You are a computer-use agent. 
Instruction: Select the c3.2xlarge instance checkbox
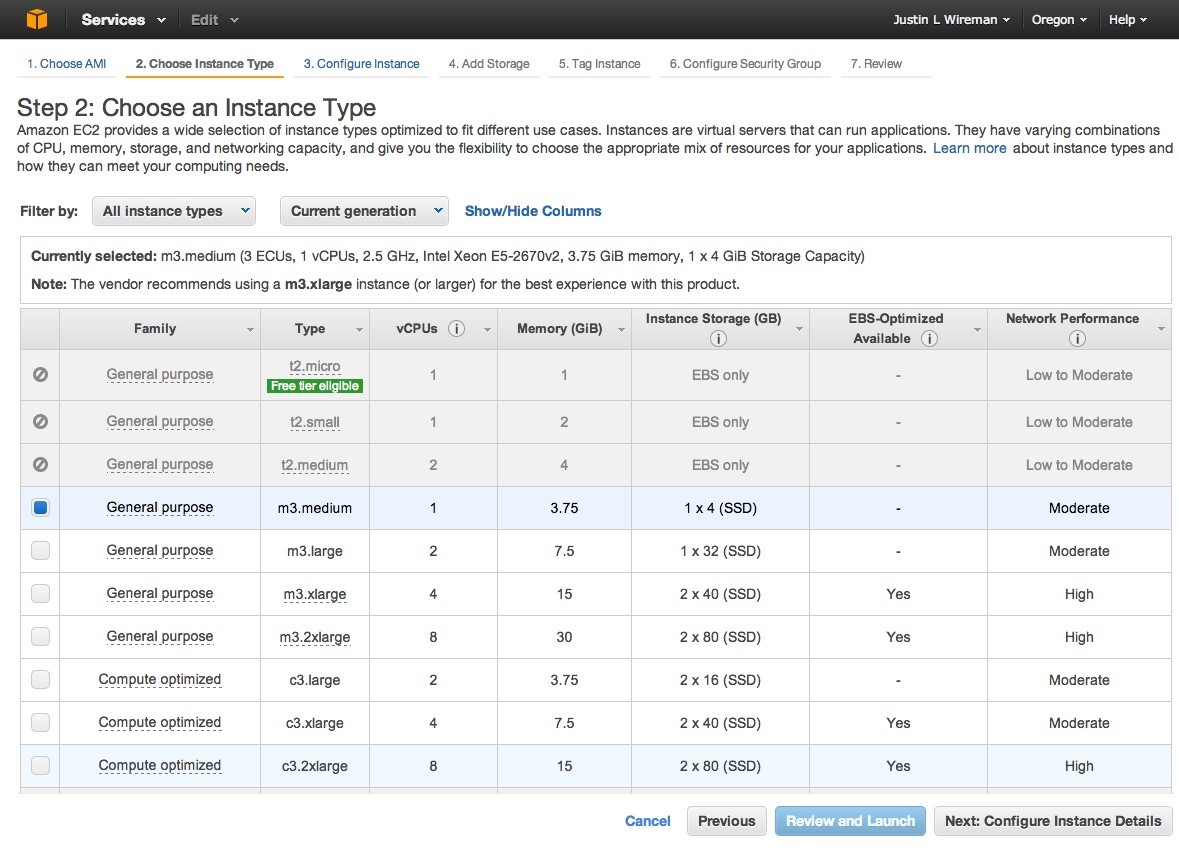tap(41, 765)
